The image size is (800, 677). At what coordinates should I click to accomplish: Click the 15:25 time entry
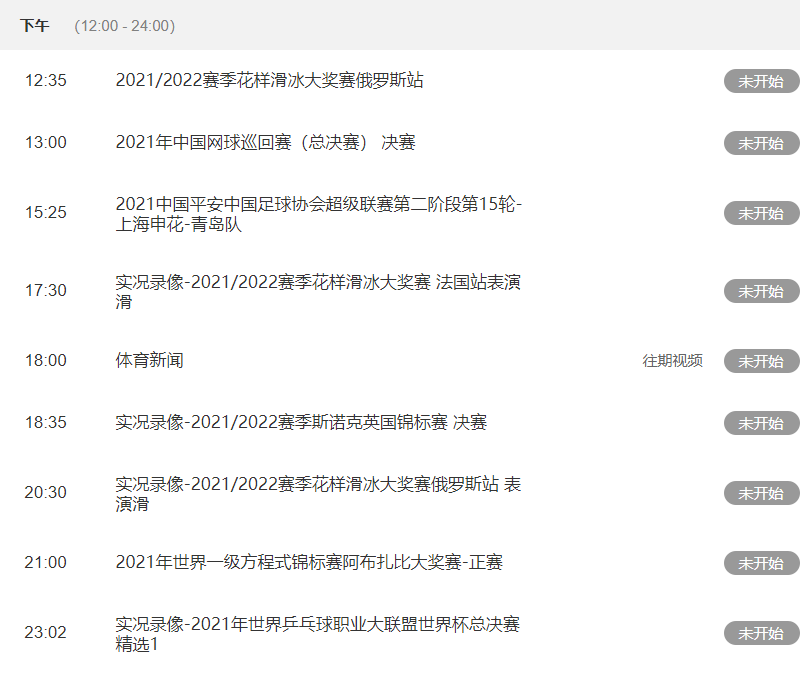coord(46,212)
